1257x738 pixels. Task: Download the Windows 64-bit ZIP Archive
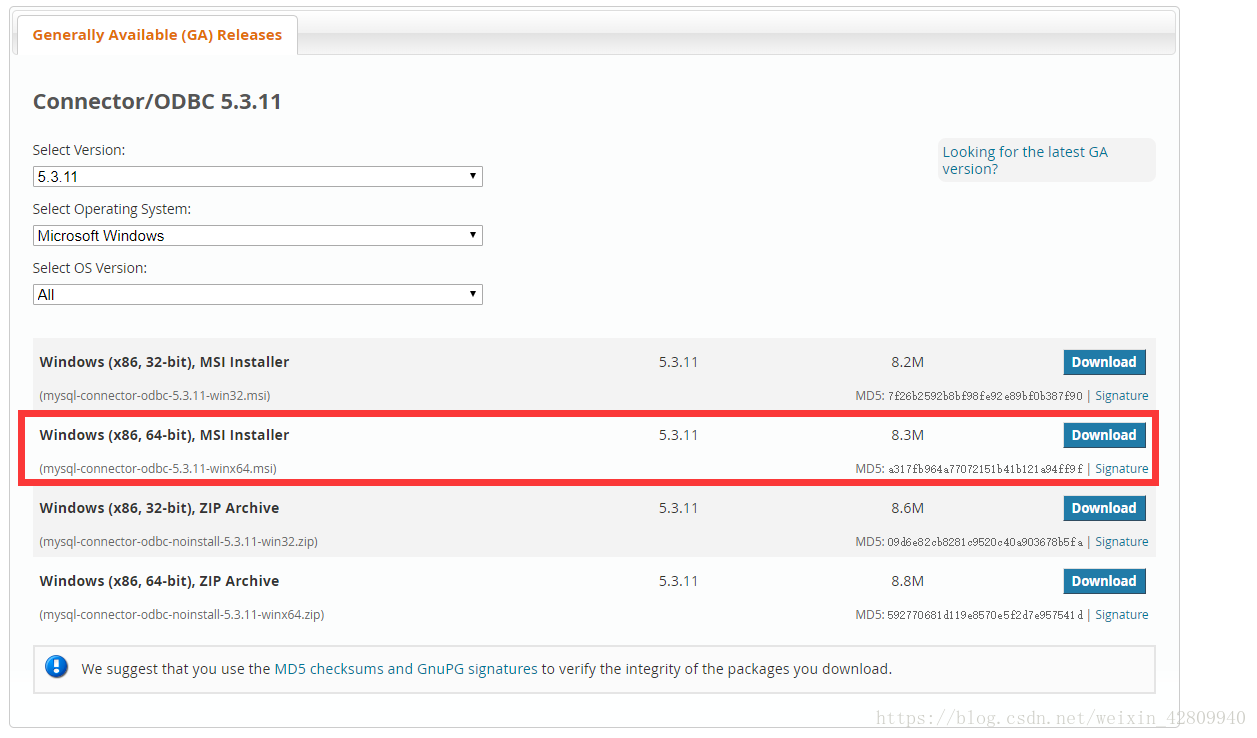click(x=1104, y=581)
